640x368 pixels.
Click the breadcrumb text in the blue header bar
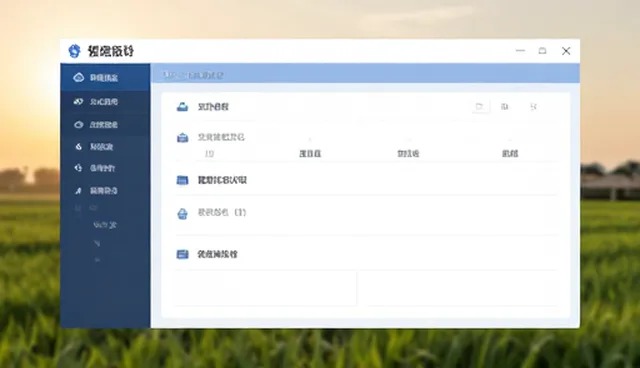click(193, 75)
